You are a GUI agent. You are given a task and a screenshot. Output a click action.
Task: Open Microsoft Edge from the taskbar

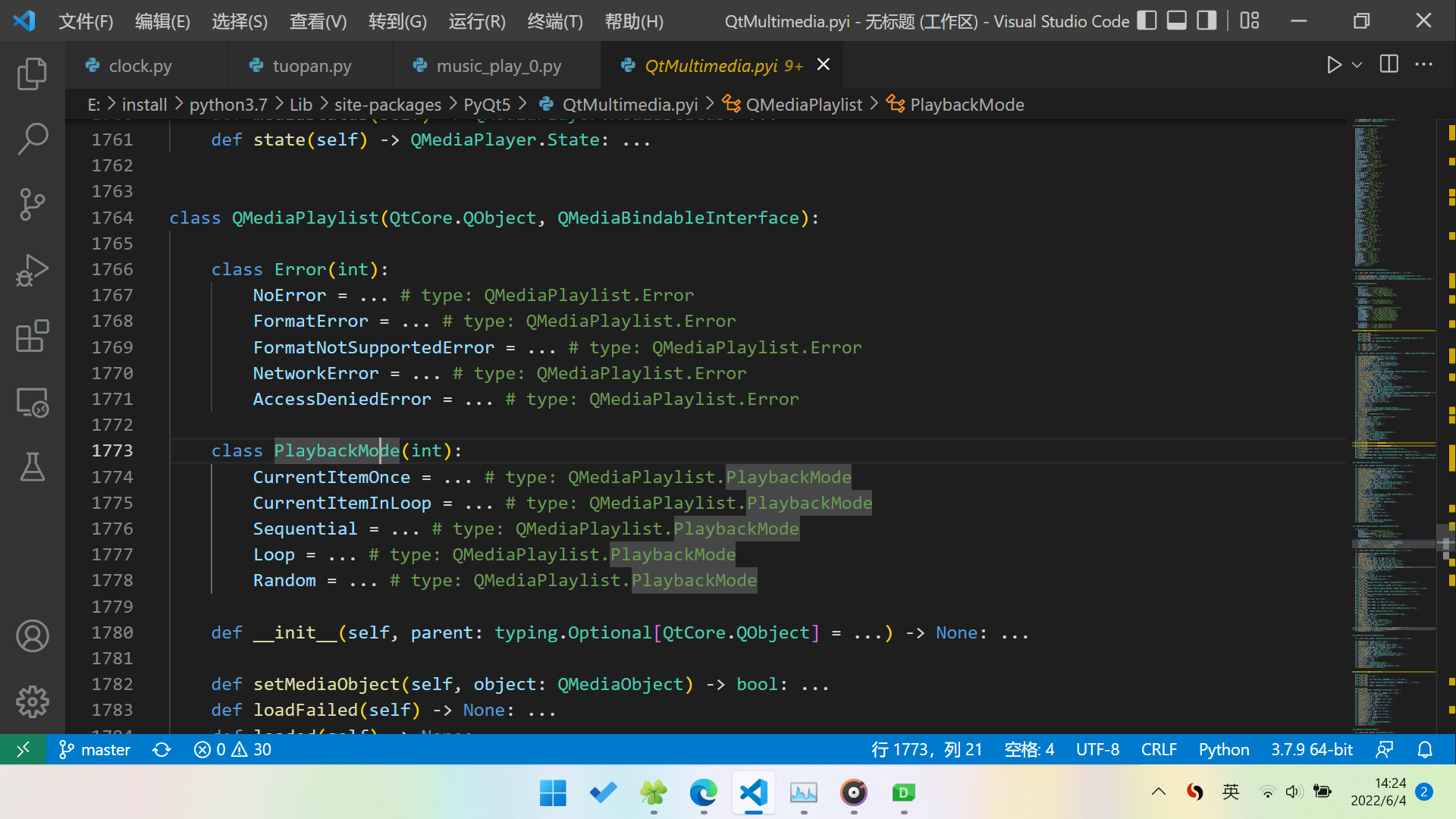703,793
